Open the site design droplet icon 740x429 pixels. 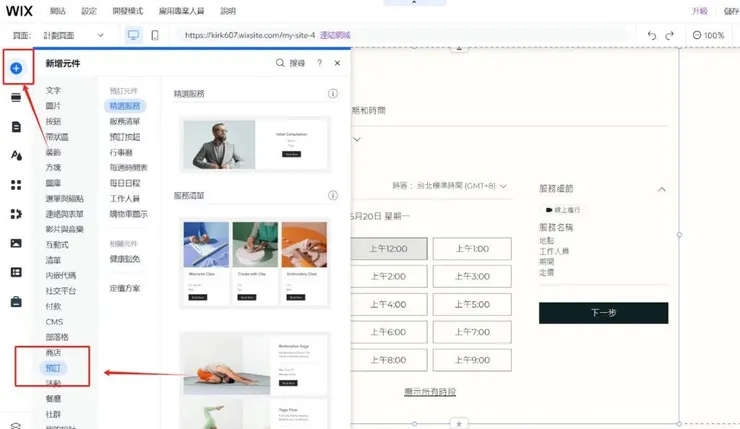click(x=16, y=155)
